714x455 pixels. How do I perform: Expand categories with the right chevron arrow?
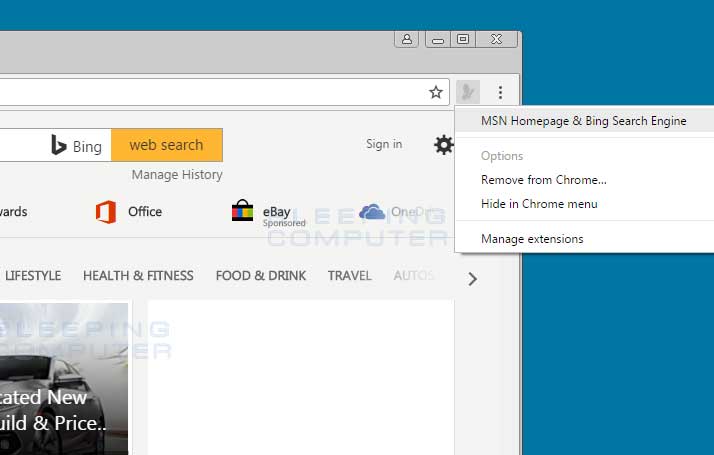coord(473,279)
